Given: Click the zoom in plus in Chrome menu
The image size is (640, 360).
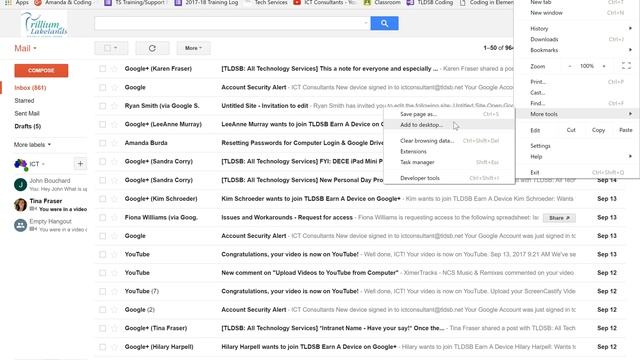Looking at the screenshot, I should coord(604,66).
